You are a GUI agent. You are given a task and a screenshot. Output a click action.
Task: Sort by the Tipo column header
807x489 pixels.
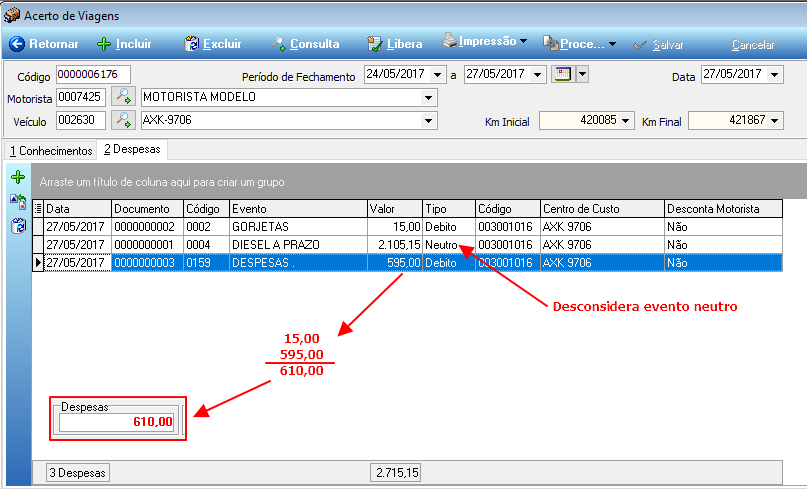pyautogui.click(x=449, y=208)
